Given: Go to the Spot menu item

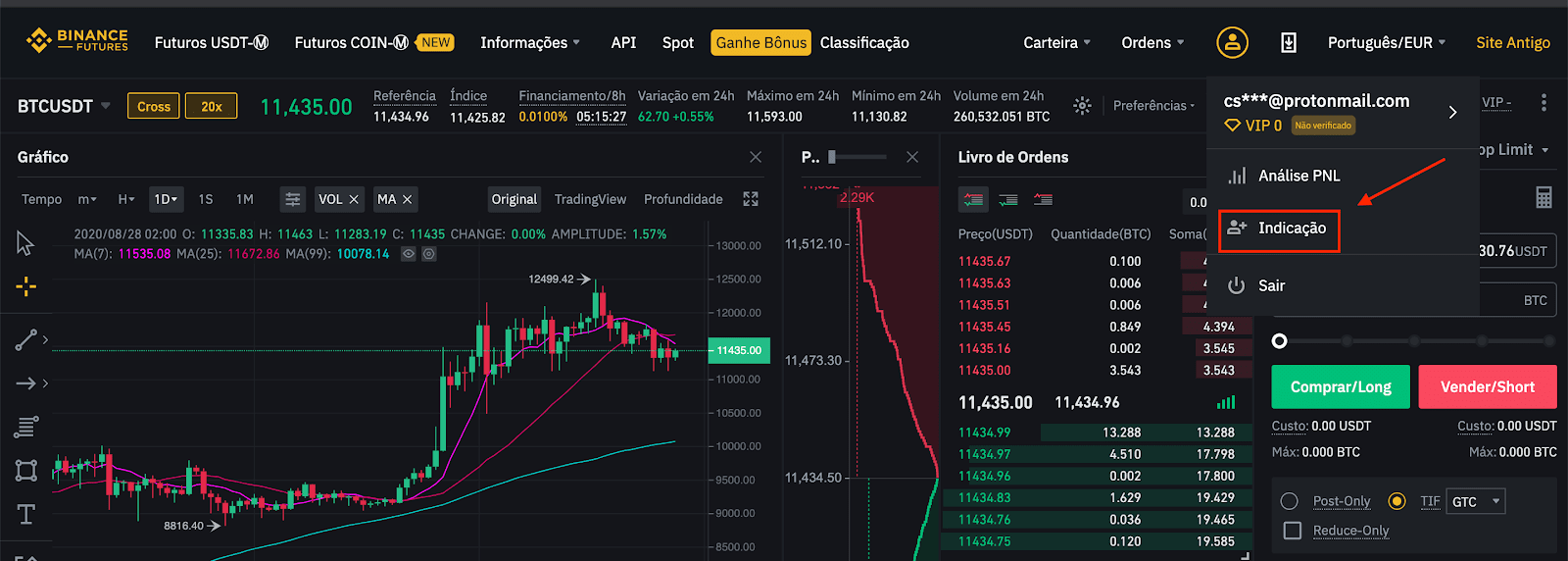Looking at the screenshot, I should [x=677, y=42].
